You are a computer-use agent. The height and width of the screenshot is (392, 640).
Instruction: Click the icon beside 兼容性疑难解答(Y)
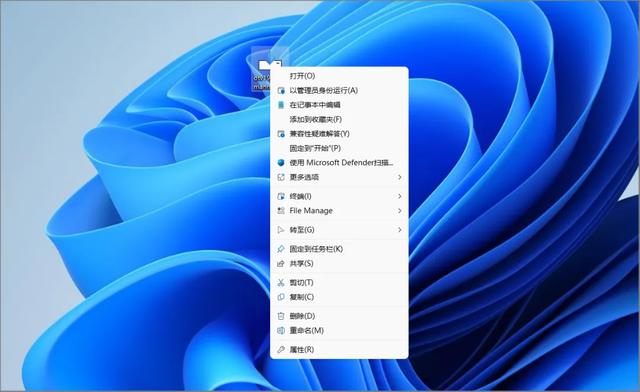tap(281, 134)
